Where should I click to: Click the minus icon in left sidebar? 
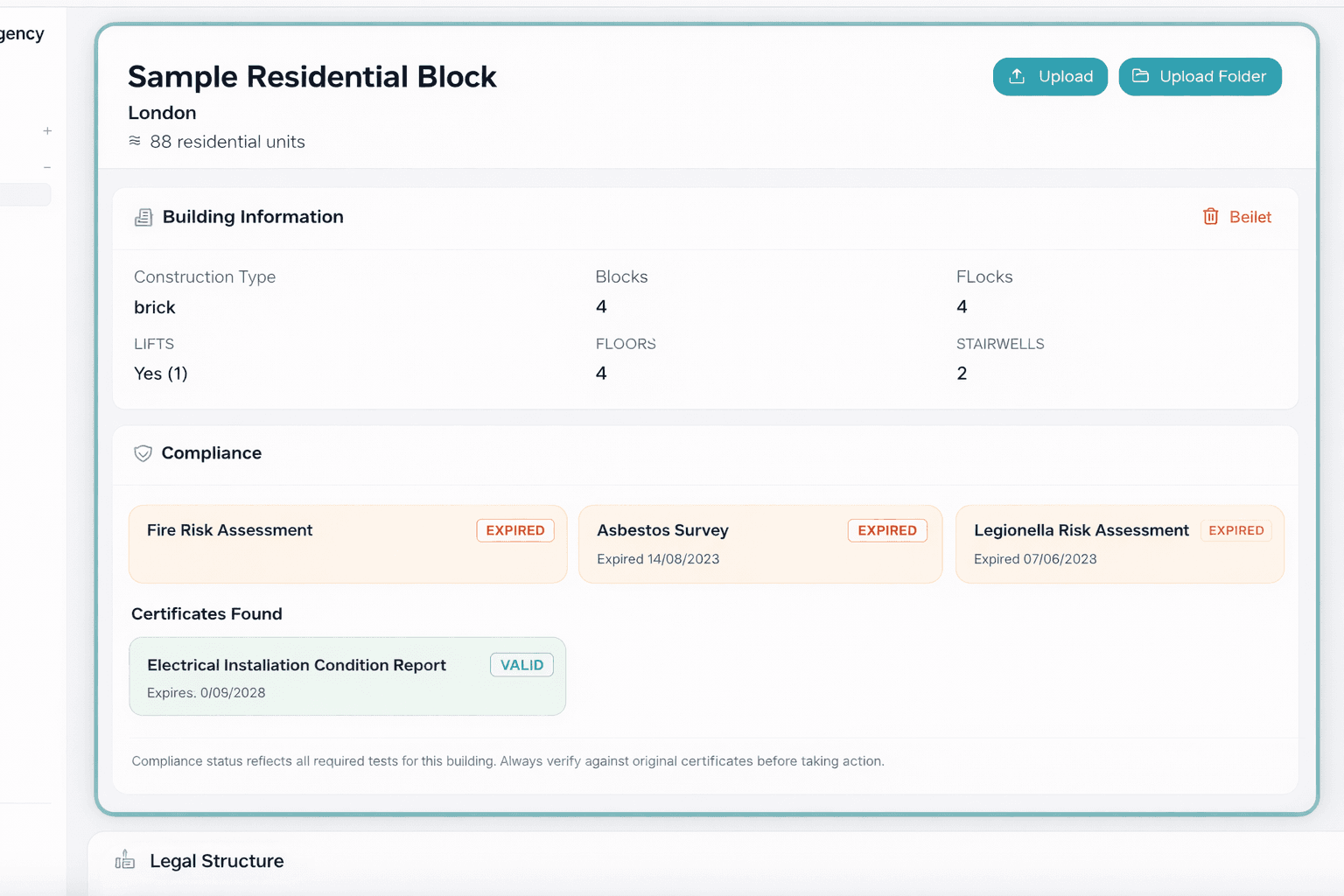(47, 166)
